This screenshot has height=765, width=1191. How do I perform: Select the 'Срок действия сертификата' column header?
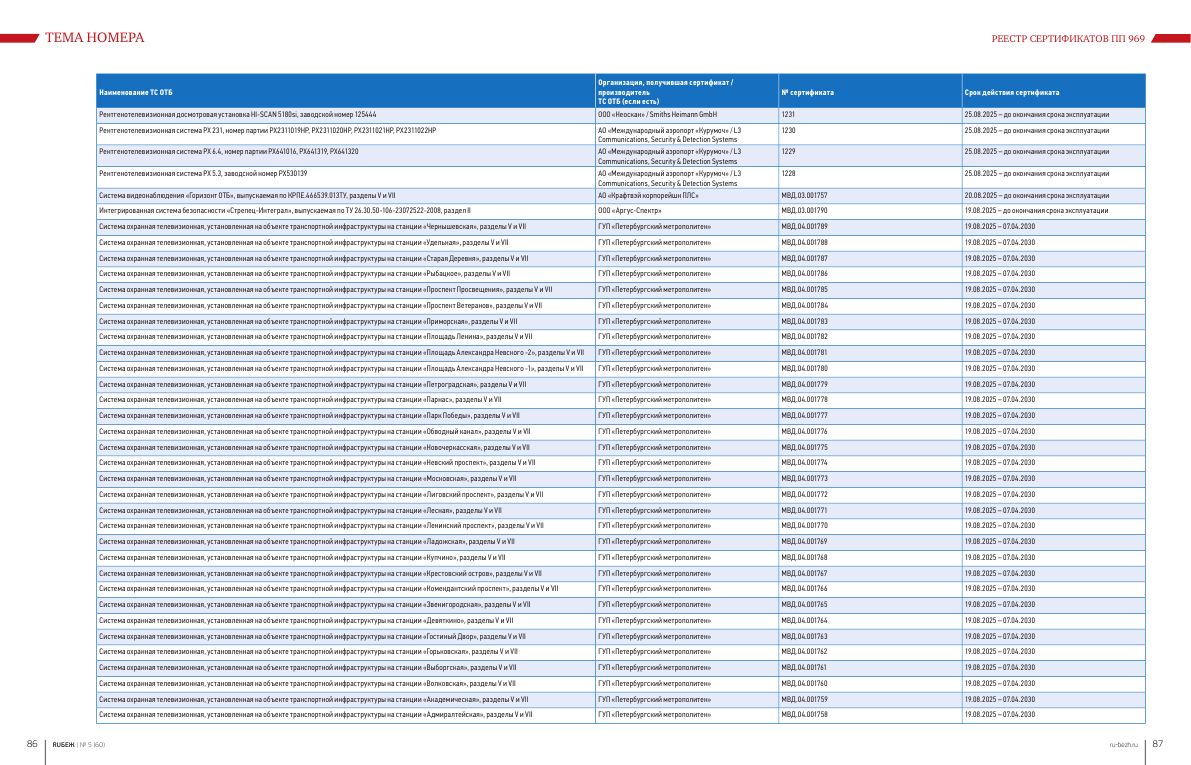[1012, 93]
